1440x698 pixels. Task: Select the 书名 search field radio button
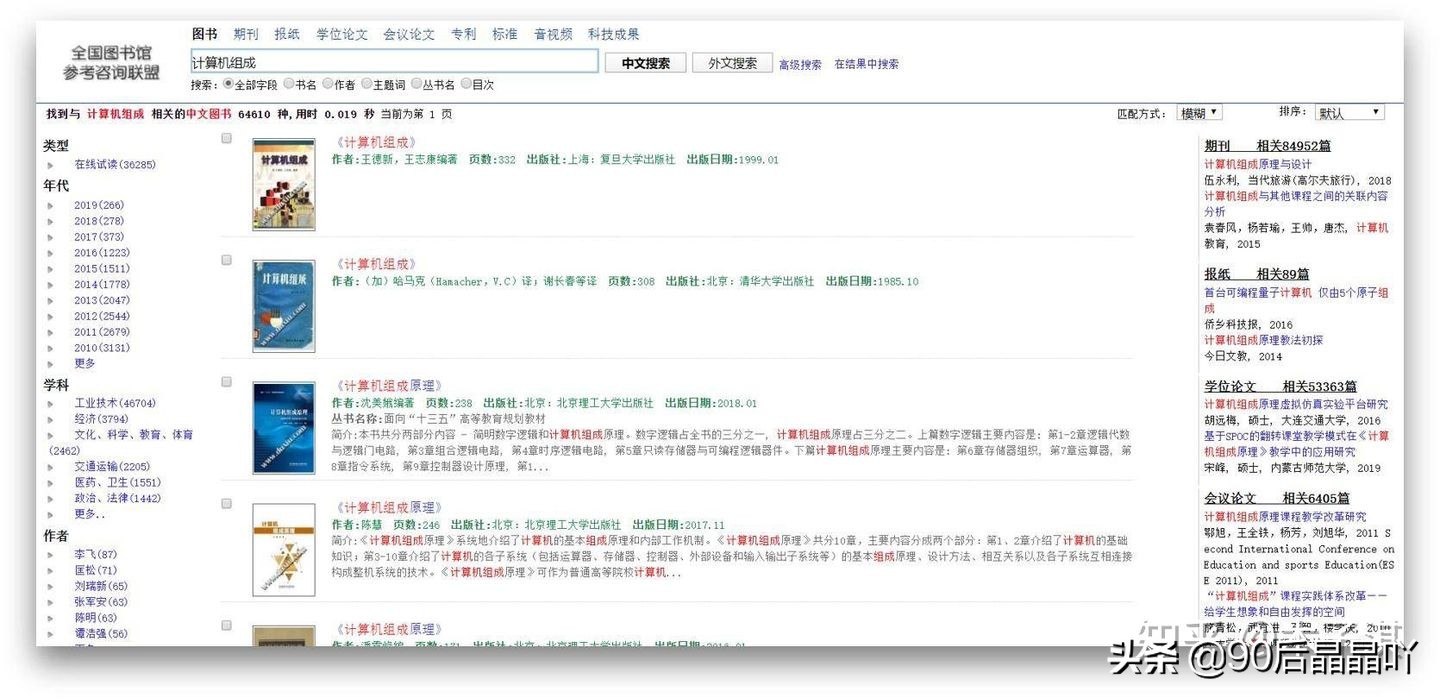[x=288, y=83]
